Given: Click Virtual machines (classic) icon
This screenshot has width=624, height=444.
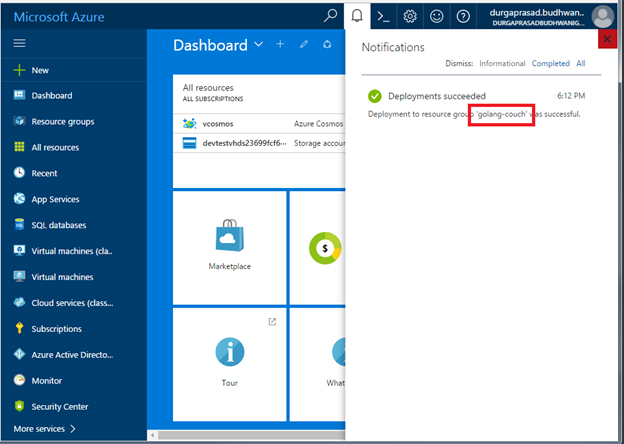Looking at the screenshot, I should (x=19, y=250).
